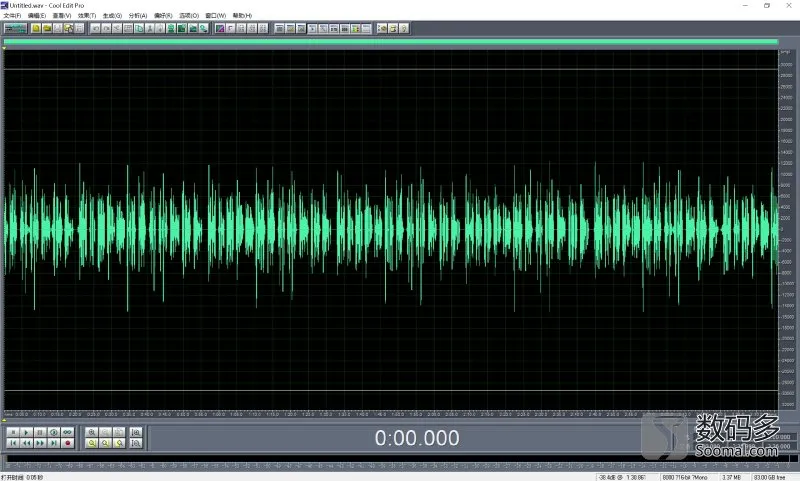Screen dimensions: 800x481
Task: Open the 选项(O) Options menu
Action: click(189, 16)
